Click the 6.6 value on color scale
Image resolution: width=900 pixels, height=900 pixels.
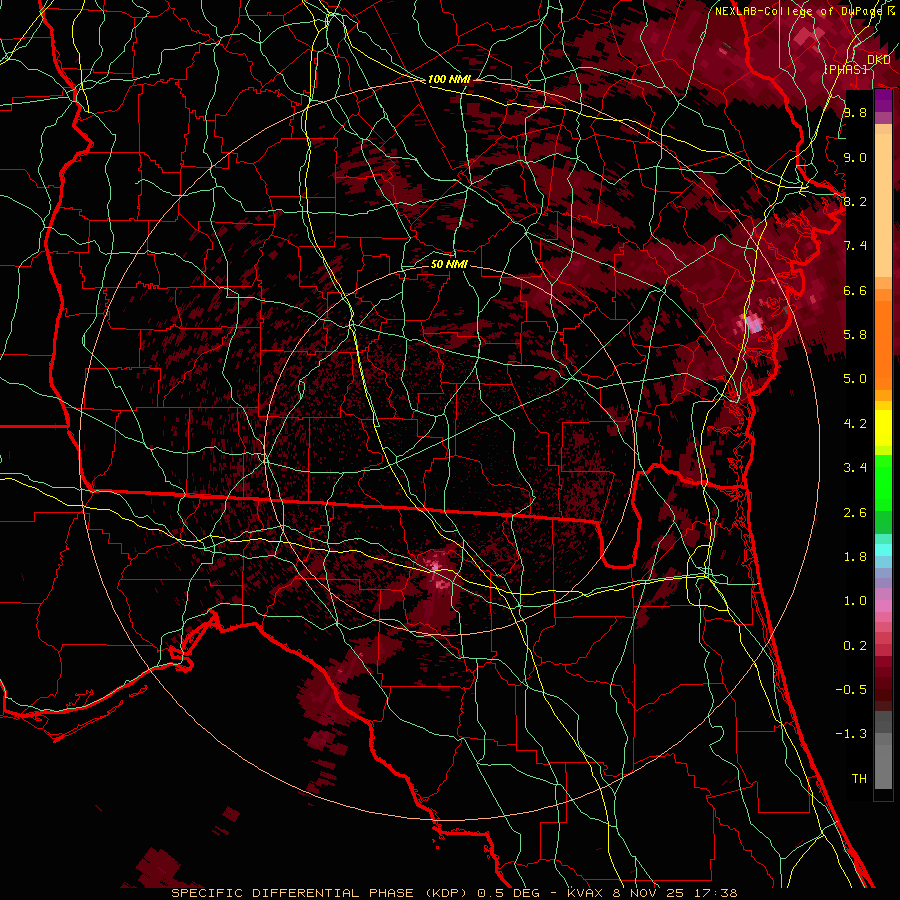(x=855, y=290)
